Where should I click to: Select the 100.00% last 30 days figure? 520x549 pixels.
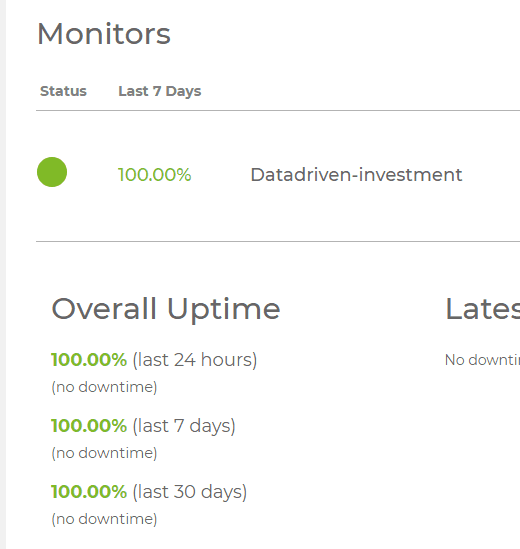(x=89, y=491)
